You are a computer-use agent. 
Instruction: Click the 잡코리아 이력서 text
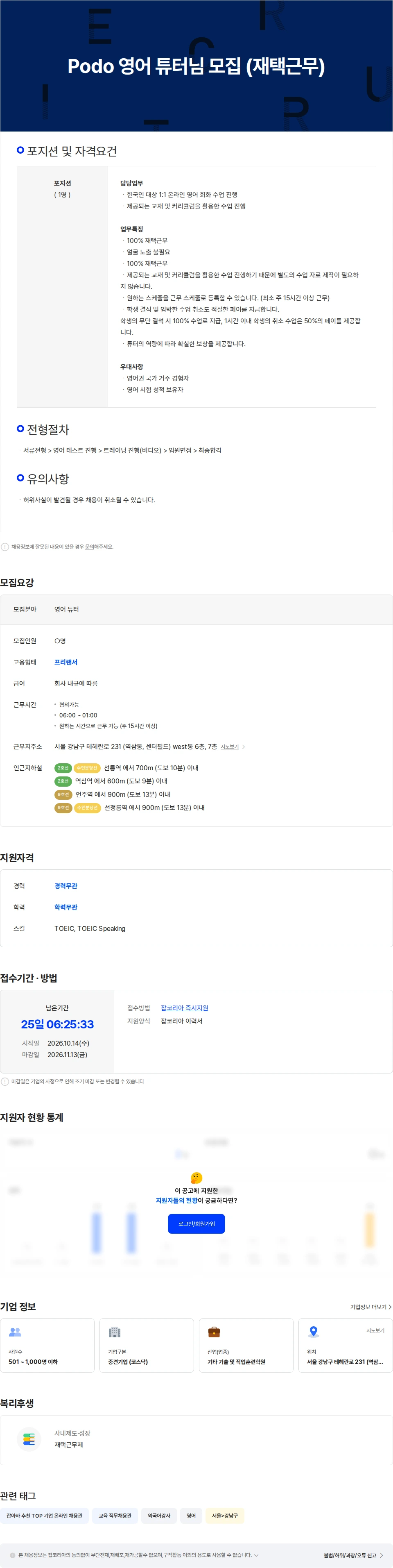coord(181,1021)
